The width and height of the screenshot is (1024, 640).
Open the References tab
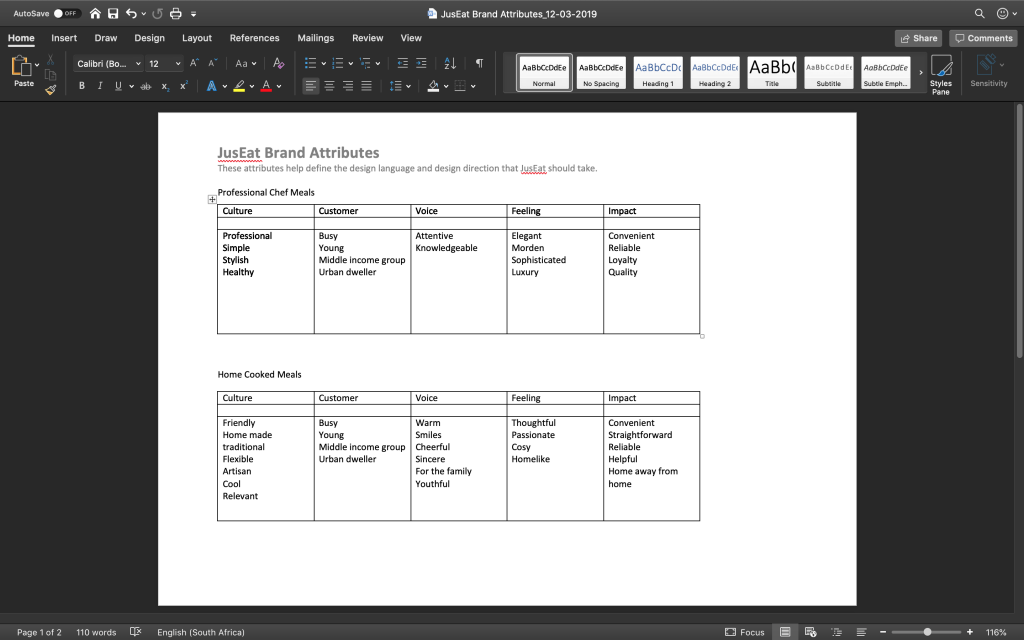[x=254, y=38]
